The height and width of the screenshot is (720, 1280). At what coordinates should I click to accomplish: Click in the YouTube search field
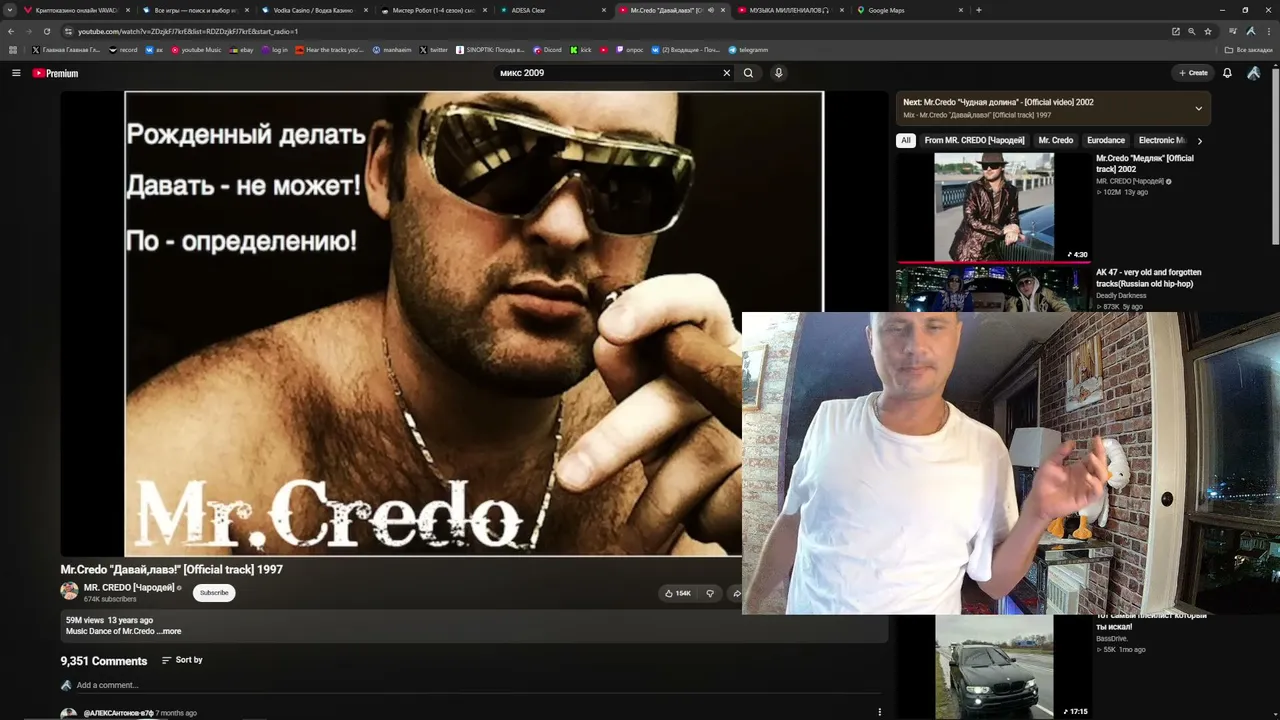pyautogui.click(x=608, y=73)
